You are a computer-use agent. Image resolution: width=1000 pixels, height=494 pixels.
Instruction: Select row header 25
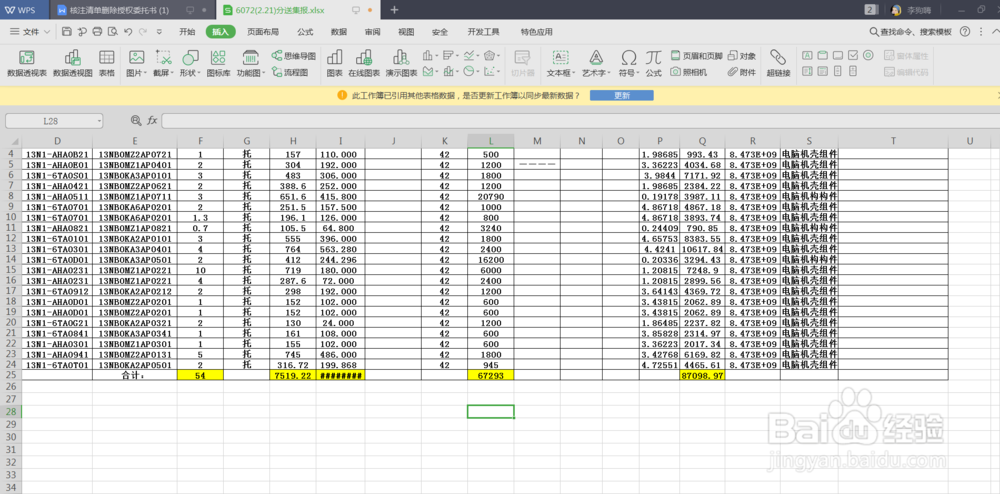coord(10,375)
